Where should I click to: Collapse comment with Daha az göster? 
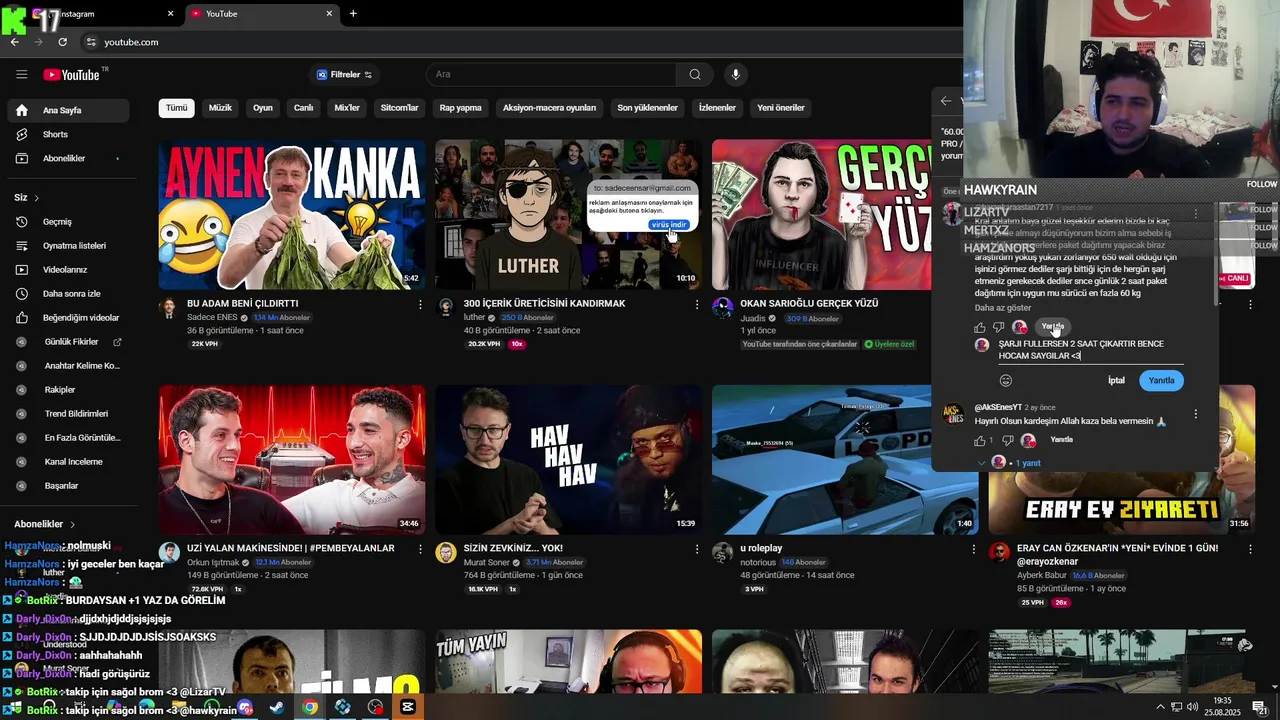point(1003,307)
